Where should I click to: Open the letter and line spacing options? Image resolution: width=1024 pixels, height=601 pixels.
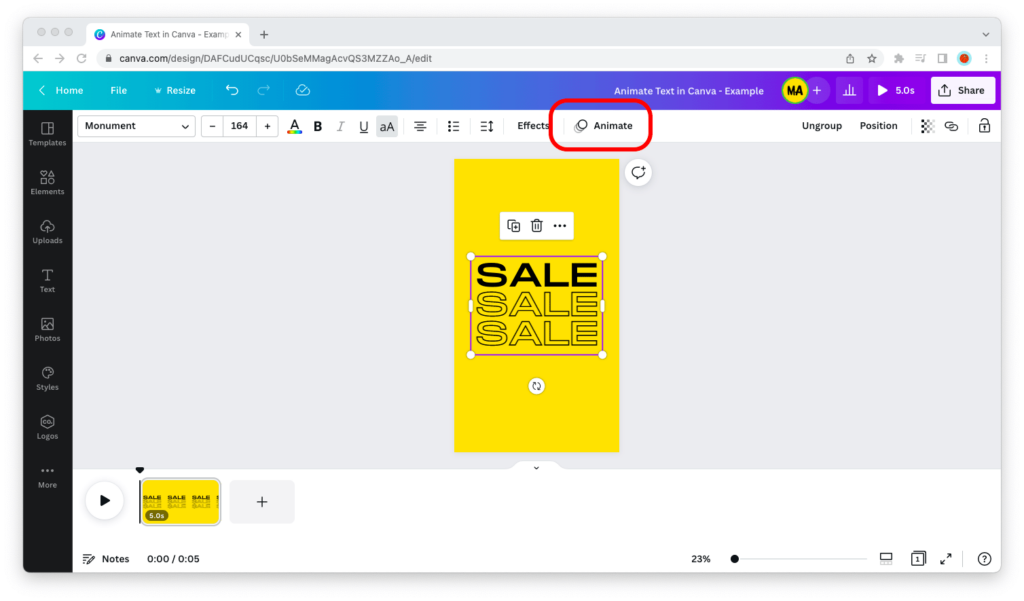487,126
